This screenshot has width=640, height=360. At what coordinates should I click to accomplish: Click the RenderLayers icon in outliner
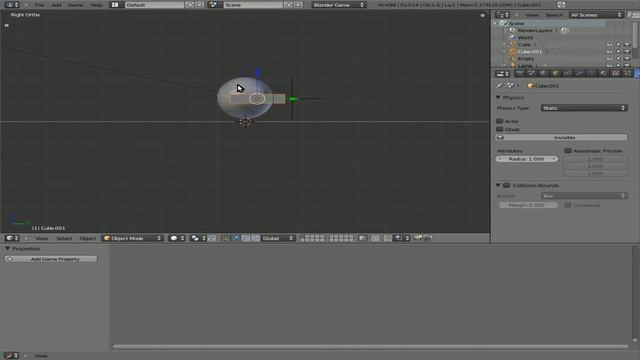[513, 30]
